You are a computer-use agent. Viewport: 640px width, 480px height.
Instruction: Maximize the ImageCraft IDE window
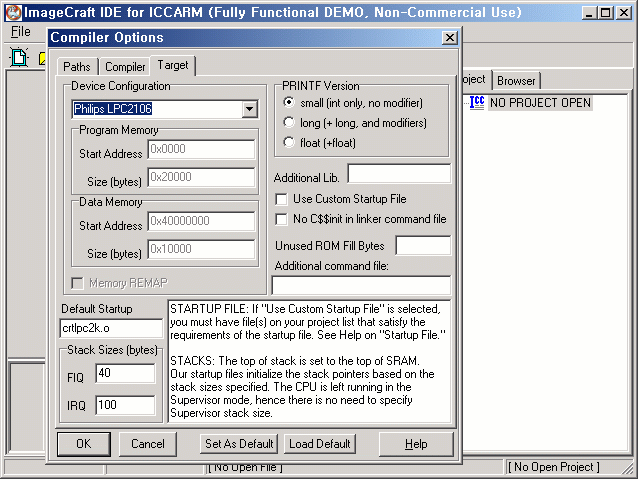[606, 13]
